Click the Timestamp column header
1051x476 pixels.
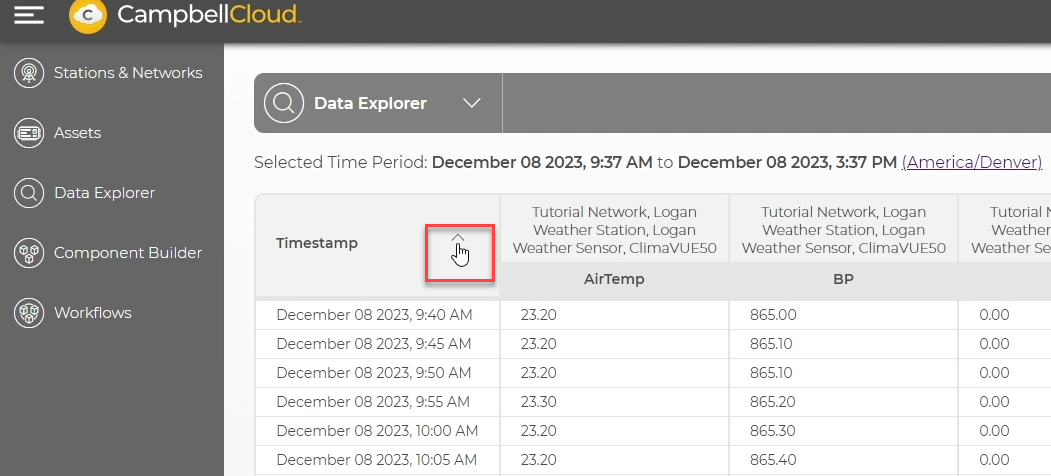click(317, 243)
